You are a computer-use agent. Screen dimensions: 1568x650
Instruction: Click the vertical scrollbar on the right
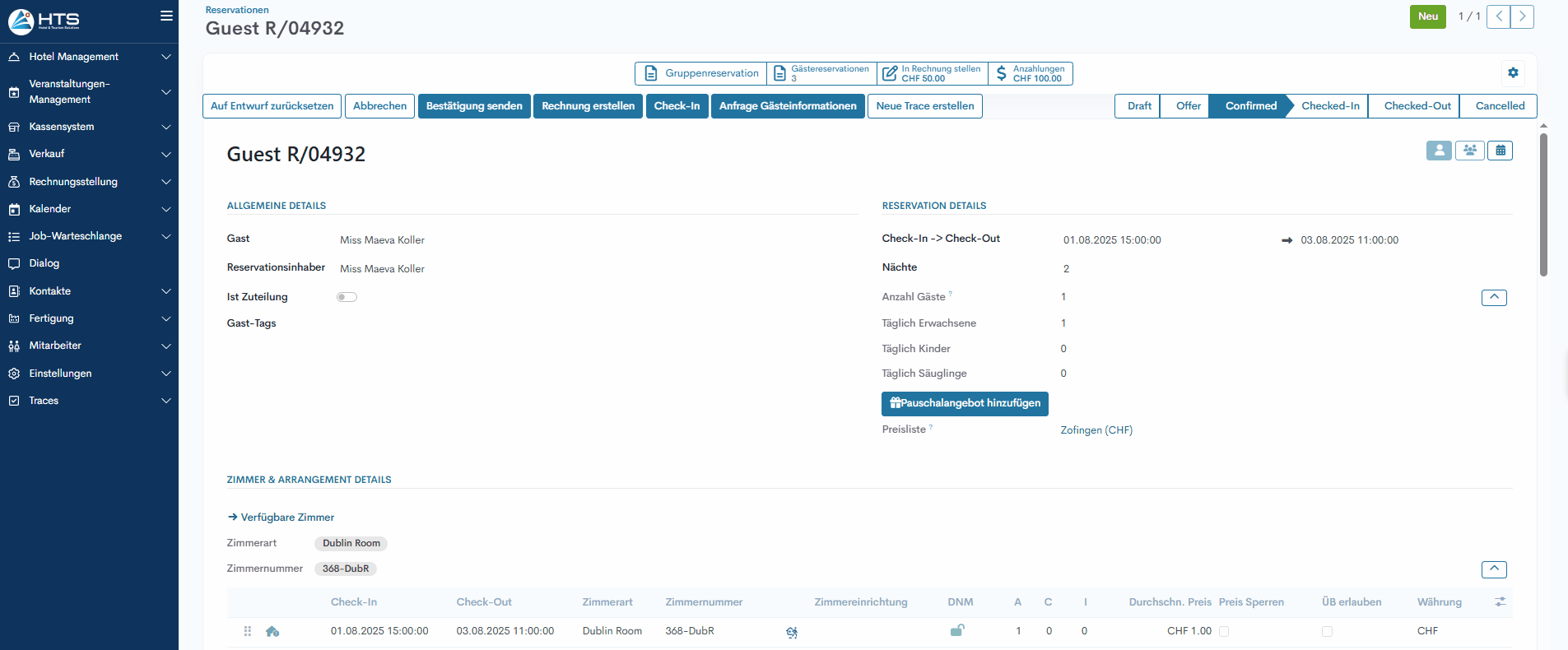pos(1543,206)
